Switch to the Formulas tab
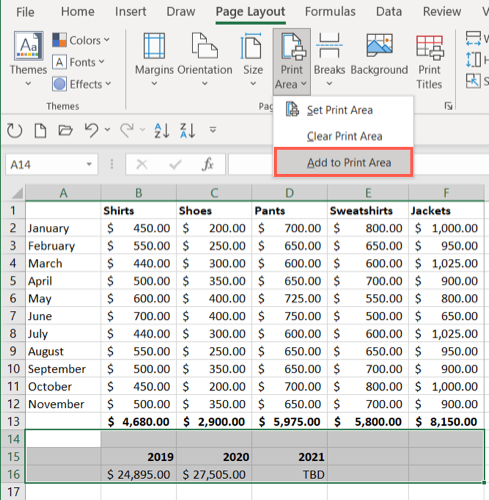This screenshot has height=500, width=489. (x=330, y=12)
